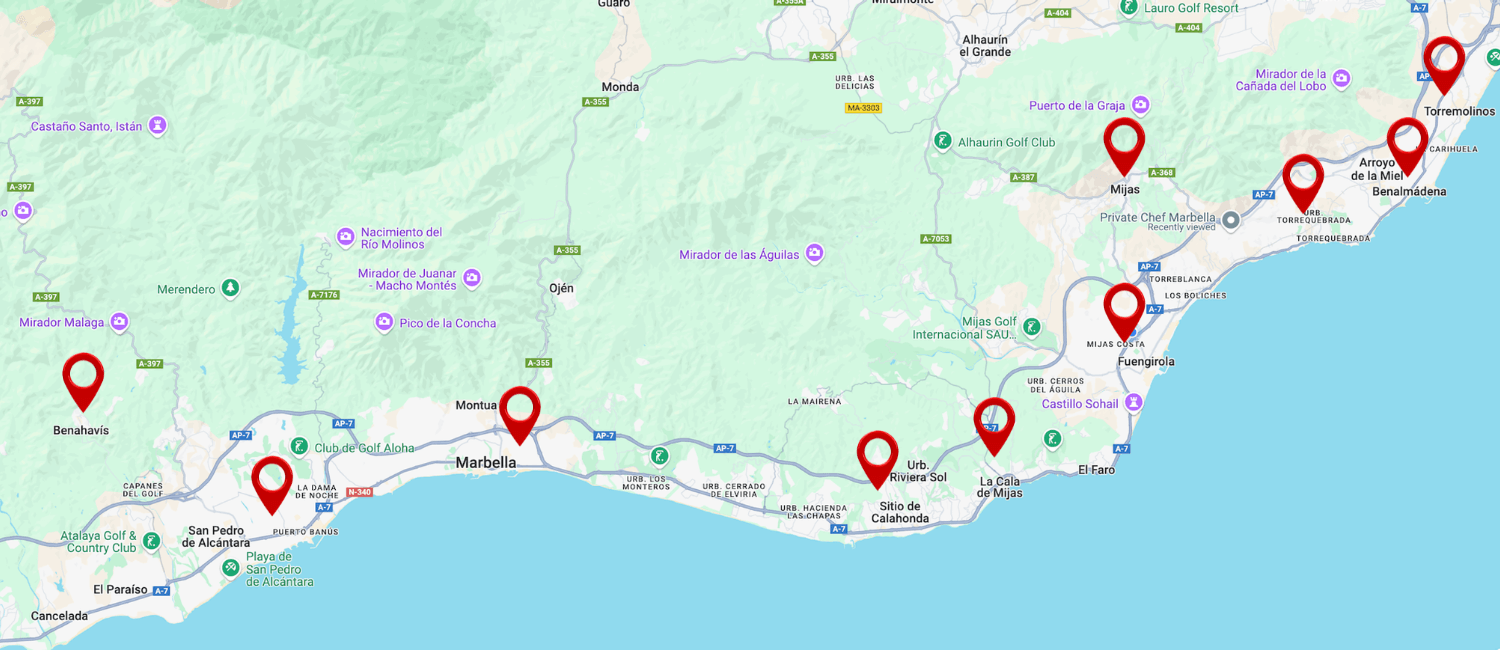Click the red pin on Mijas Costa
This screenshot has width=1500, height=650.
(1124, 312)
